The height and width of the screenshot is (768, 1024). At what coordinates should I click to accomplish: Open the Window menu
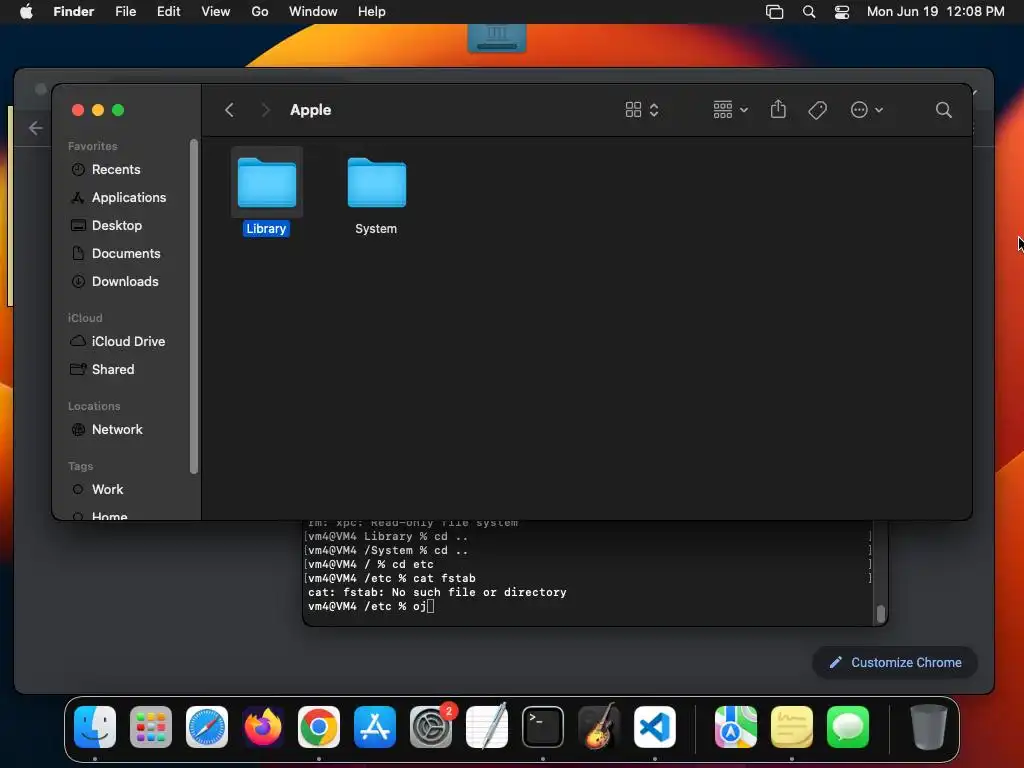click(313, 11)
